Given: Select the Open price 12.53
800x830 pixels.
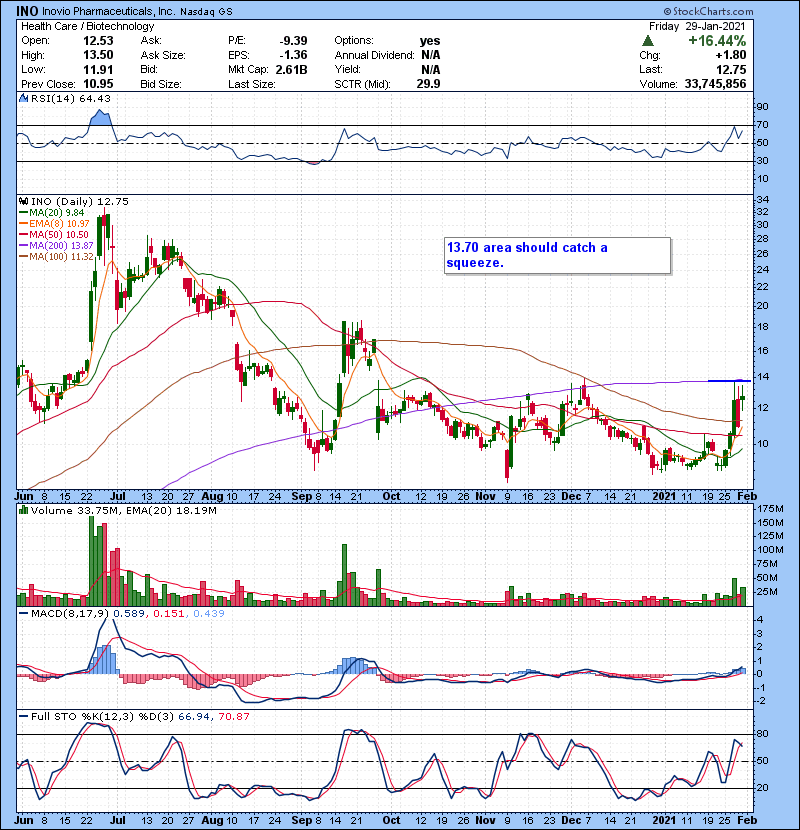Looking at the screenshot, I should (98, 41).
